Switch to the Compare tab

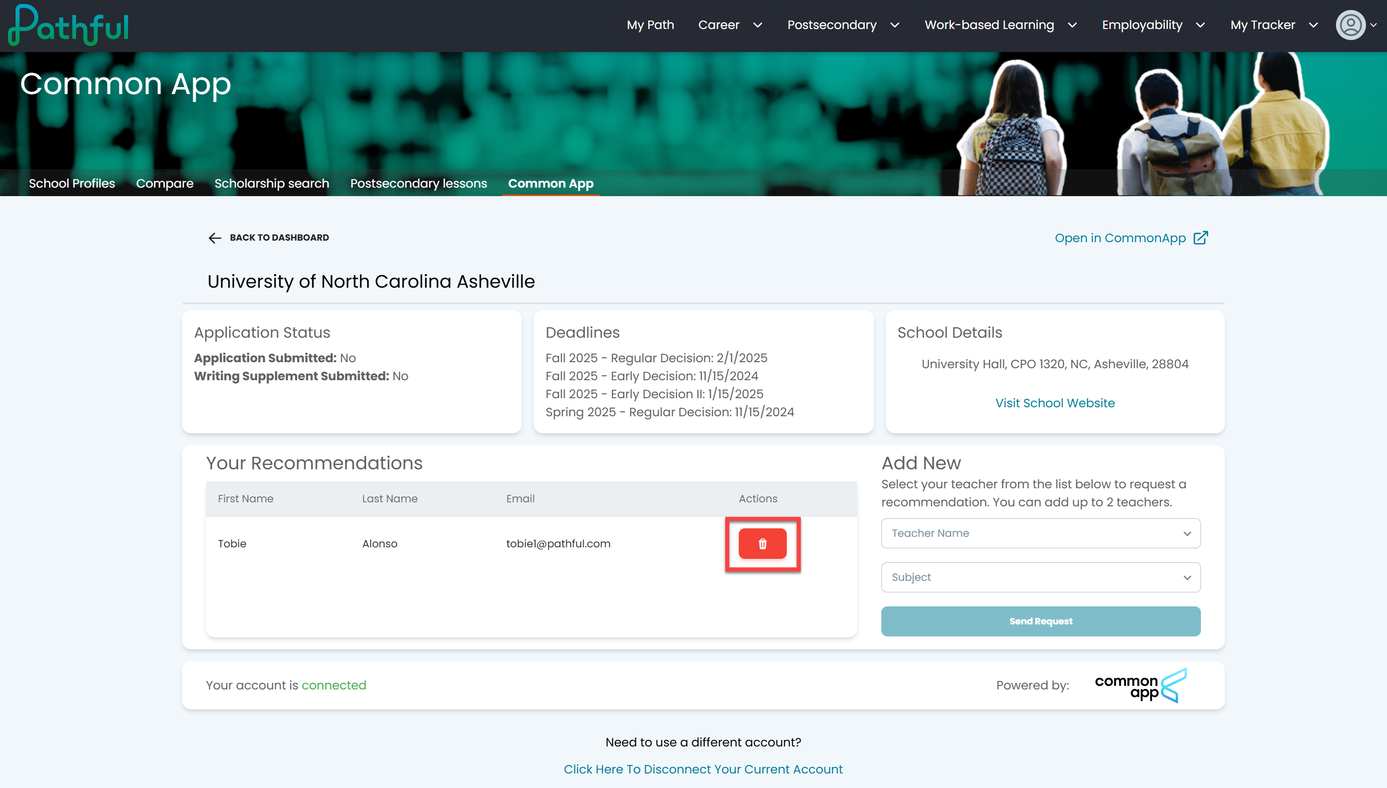tap(165, 184)
